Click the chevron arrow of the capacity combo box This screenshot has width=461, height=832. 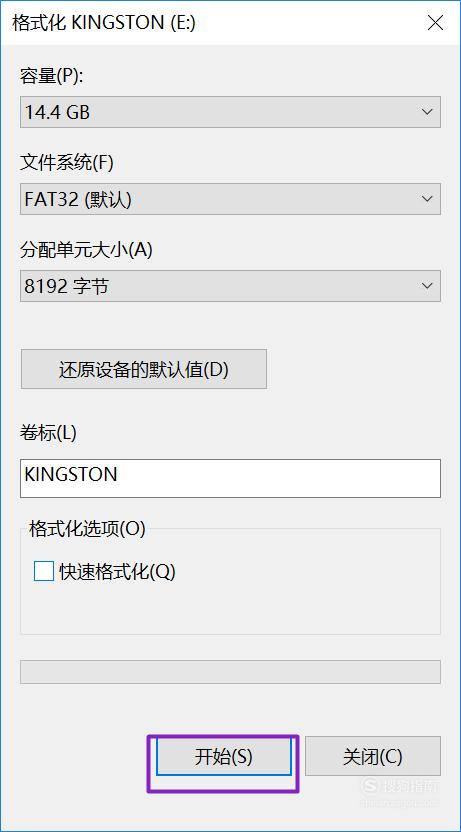(x=427, y=112)
